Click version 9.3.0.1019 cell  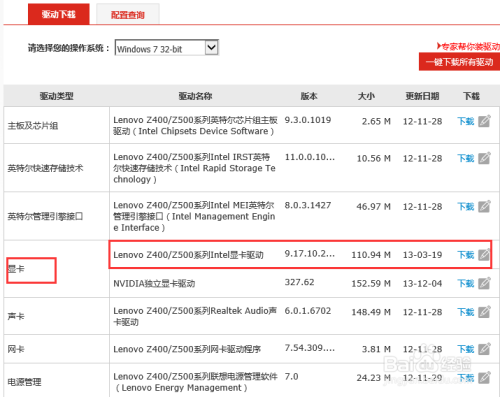click(x=308, y=120)
